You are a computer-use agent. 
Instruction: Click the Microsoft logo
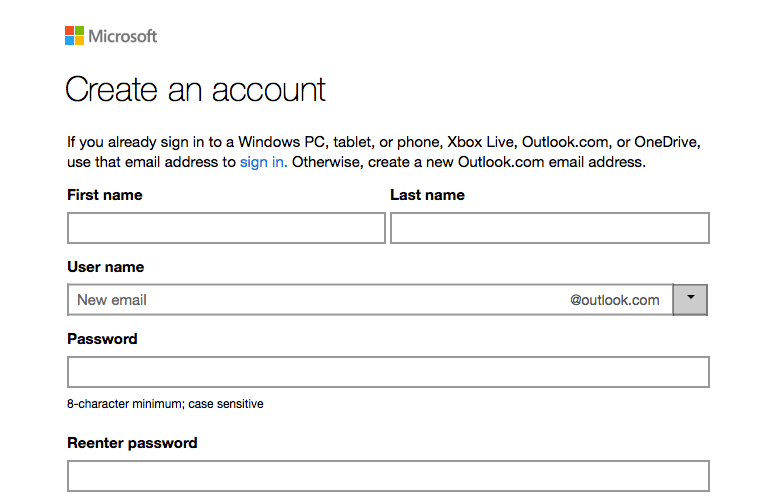tap(111, 36)
